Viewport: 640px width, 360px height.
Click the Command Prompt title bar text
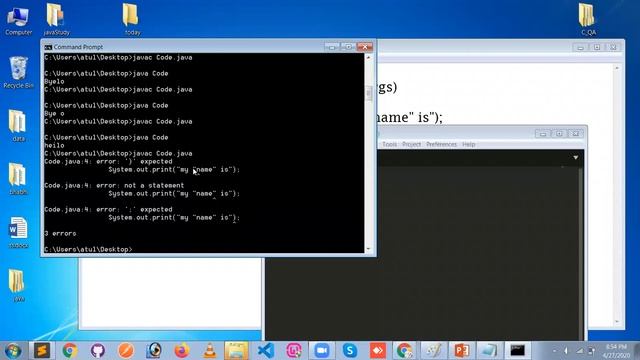pyautogui.click(x=78, y=47)
